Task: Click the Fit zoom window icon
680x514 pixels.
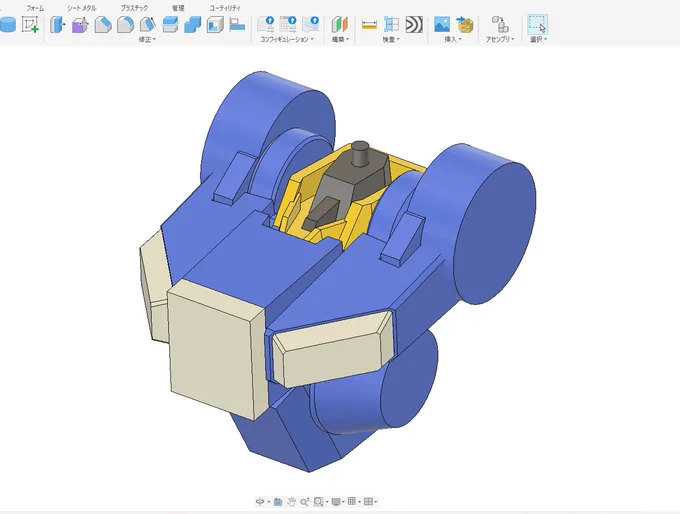Action: [318, 502]
